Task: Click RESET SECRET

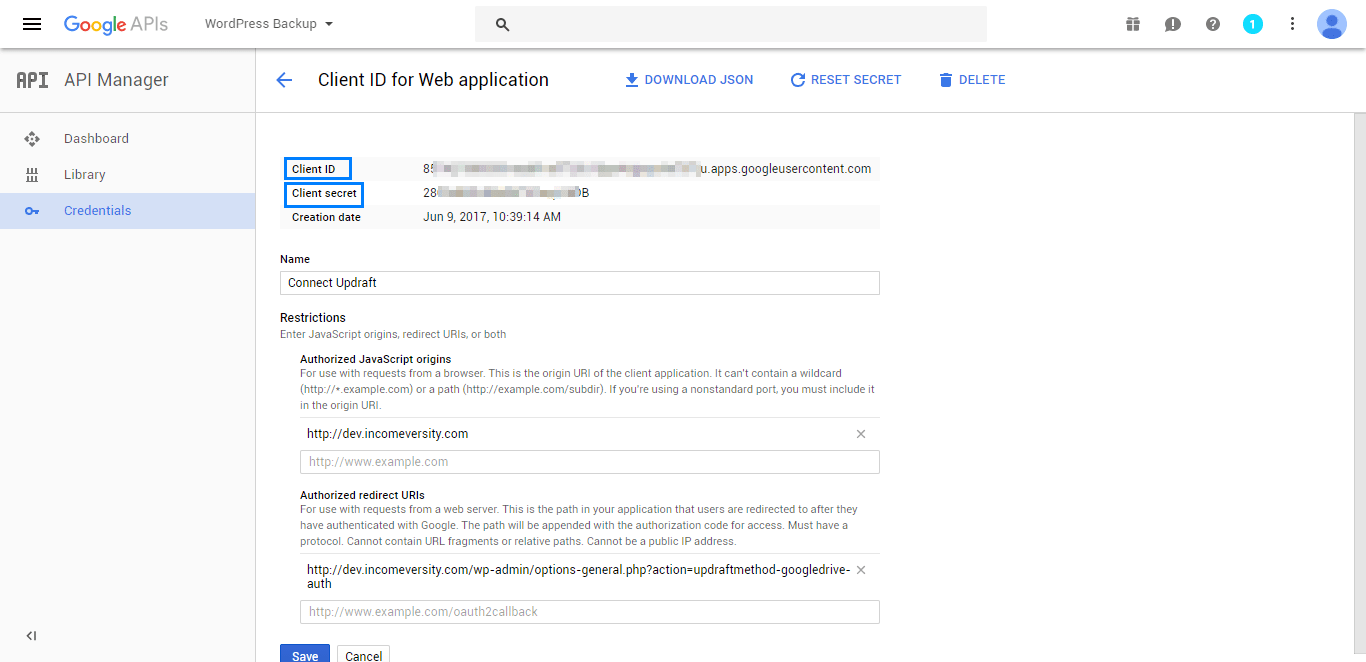Action: 846,80
